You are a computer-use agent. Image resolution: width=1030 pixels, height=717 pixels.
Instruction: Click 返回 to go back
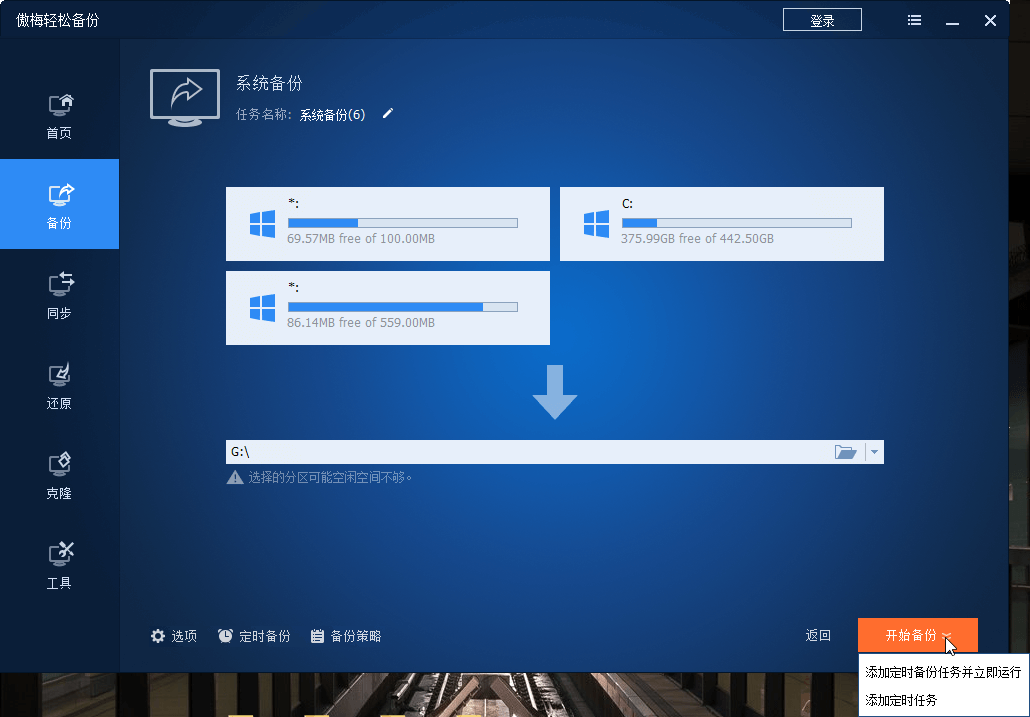click(x=818, y=636)
